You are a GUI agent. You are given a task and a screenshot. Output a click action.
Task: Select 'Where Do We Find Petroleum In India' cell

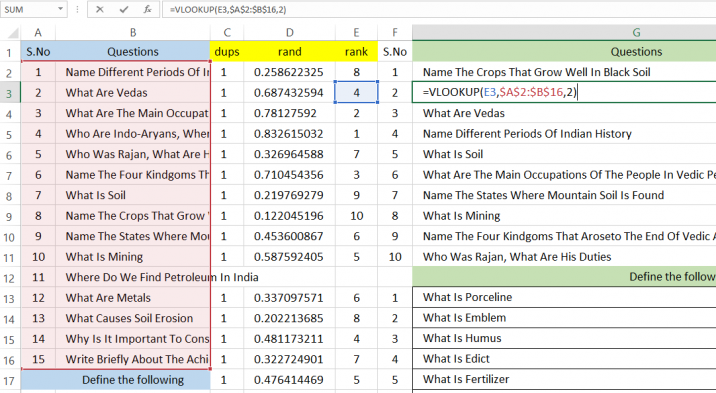point(133,278)
